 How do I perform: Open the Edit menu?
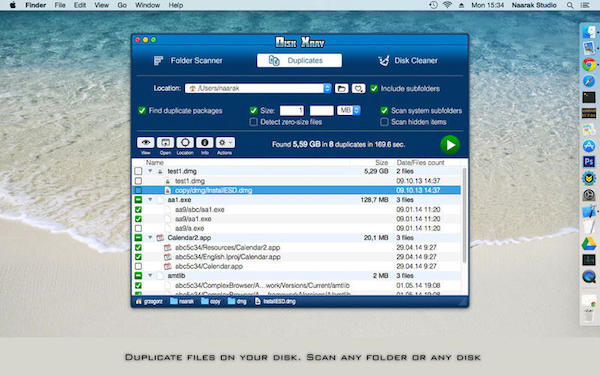point(80,5)
